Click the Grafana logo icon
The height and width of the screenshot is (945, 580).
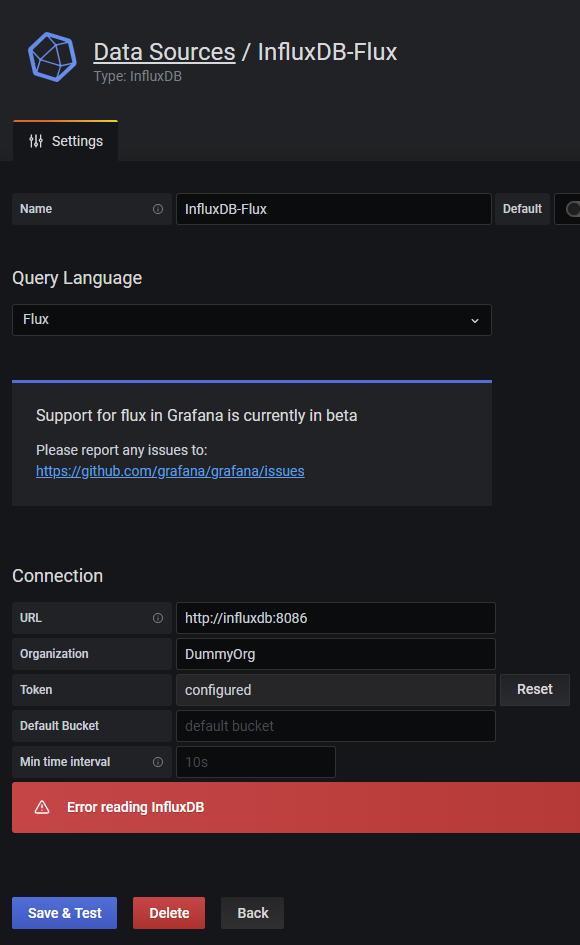click(x=52, y=57)
